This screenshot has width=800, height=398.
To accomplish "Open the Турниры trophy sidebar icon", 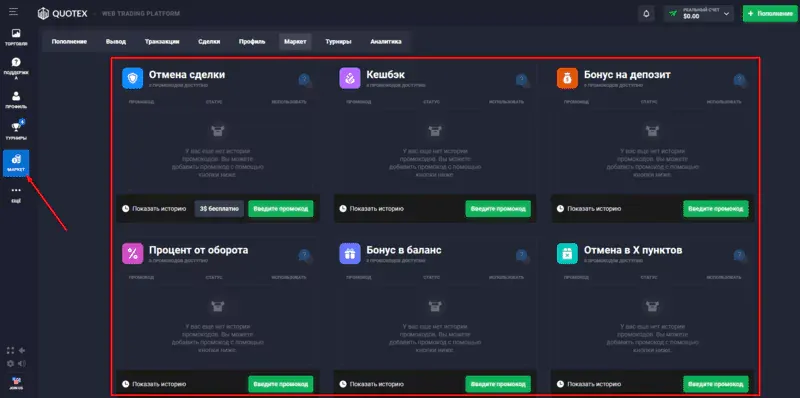I will coord(16,131).
